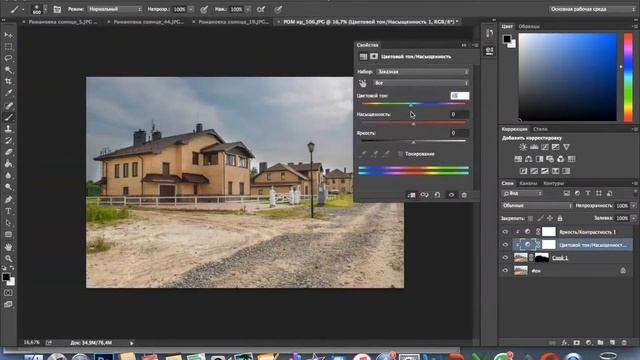Select the History Brush tool
Viewport: 640px width, 360px height.
(x=8, y=141)
